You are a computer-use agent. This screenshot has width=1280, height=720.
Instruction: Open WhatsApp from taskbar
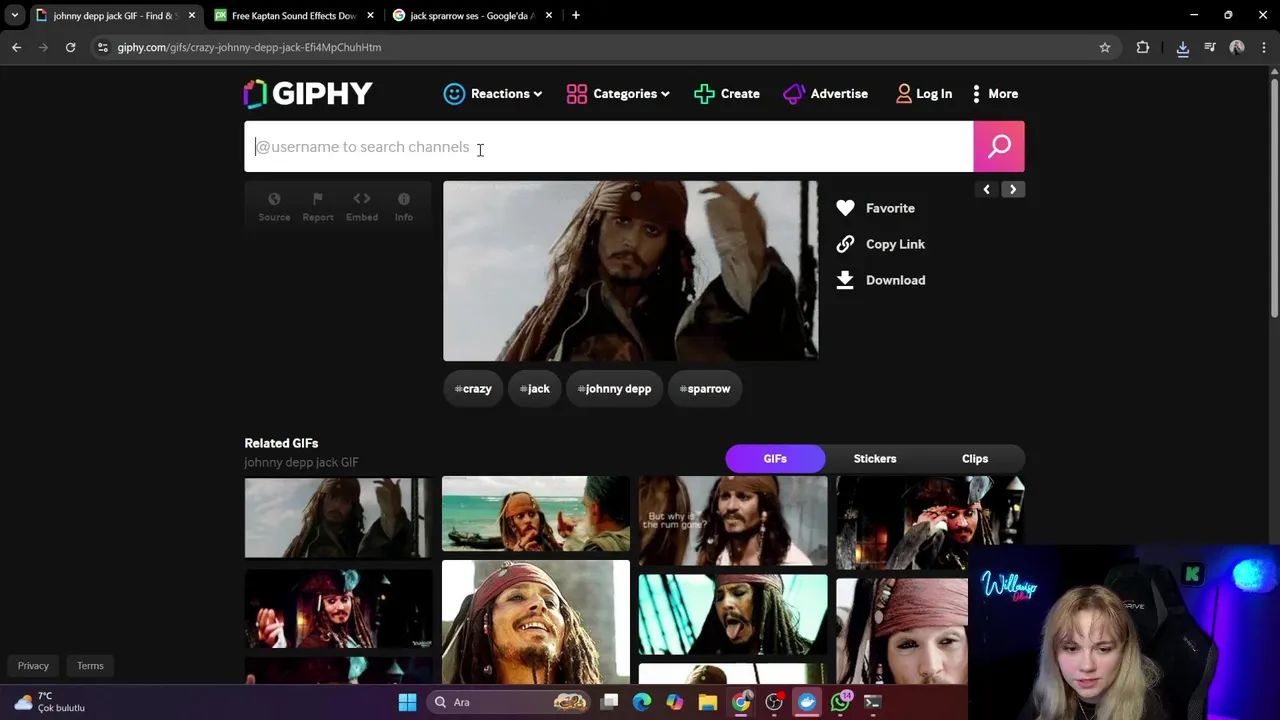point(840,702)
